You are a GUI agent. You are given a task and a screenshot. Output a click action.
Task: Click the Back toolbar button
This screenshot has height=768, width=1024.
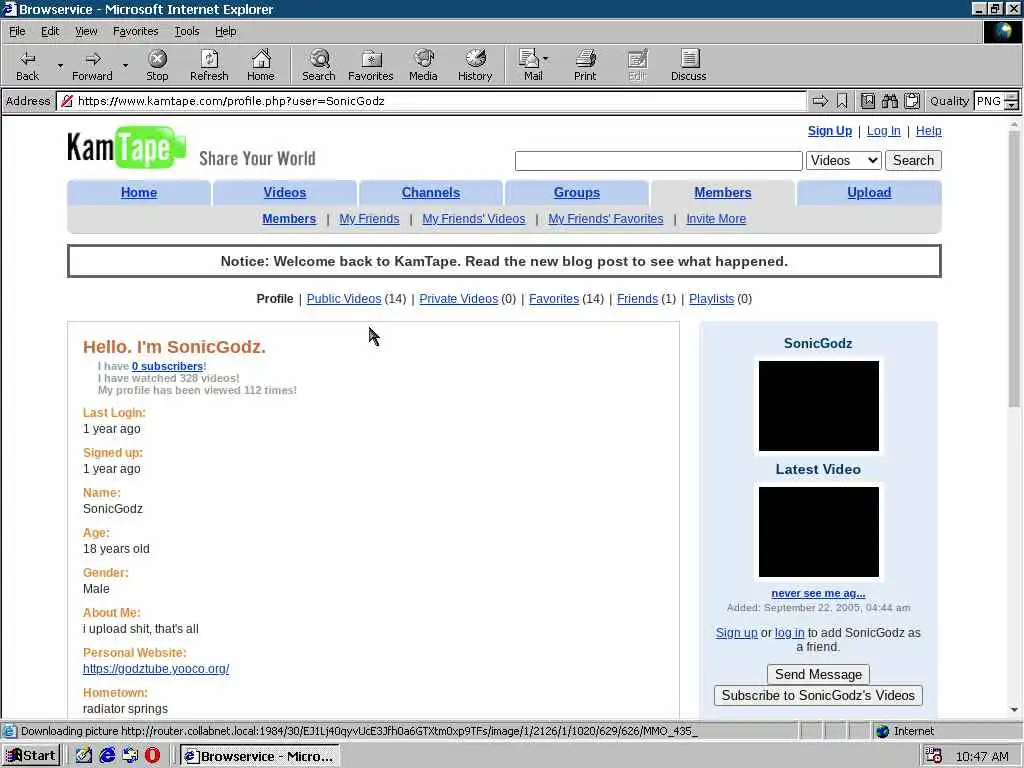coord(27,65)
